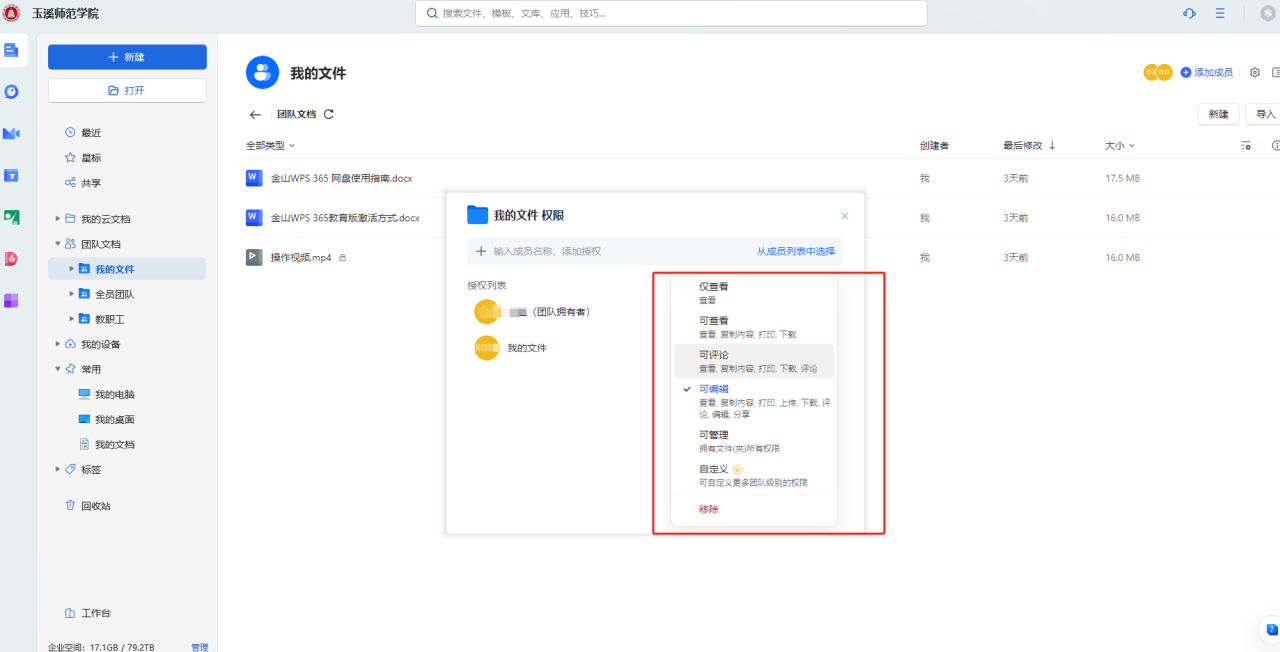1280x652 pixels.
Task: Collapse the 团队文档 tree node
Action: 57,244
